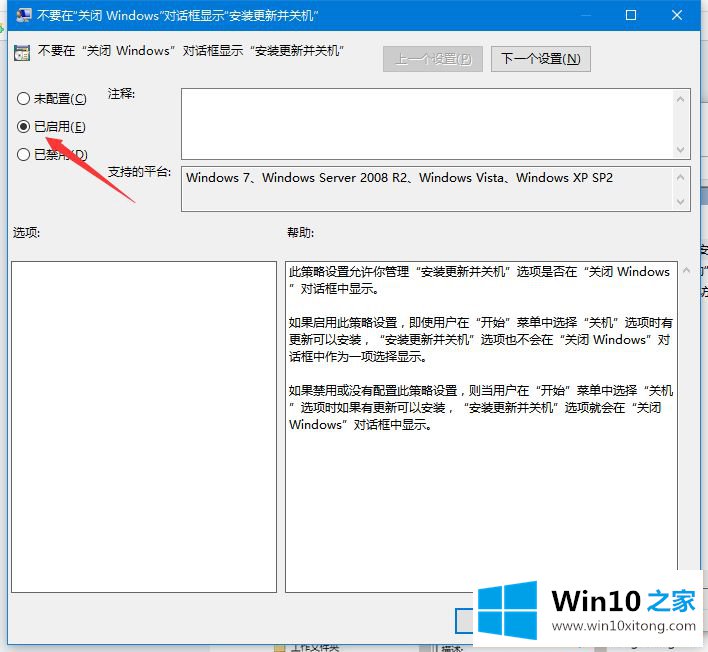708x652 pixels.
Task: Click the help pane scroll up arrow
Action: point(686,270)
